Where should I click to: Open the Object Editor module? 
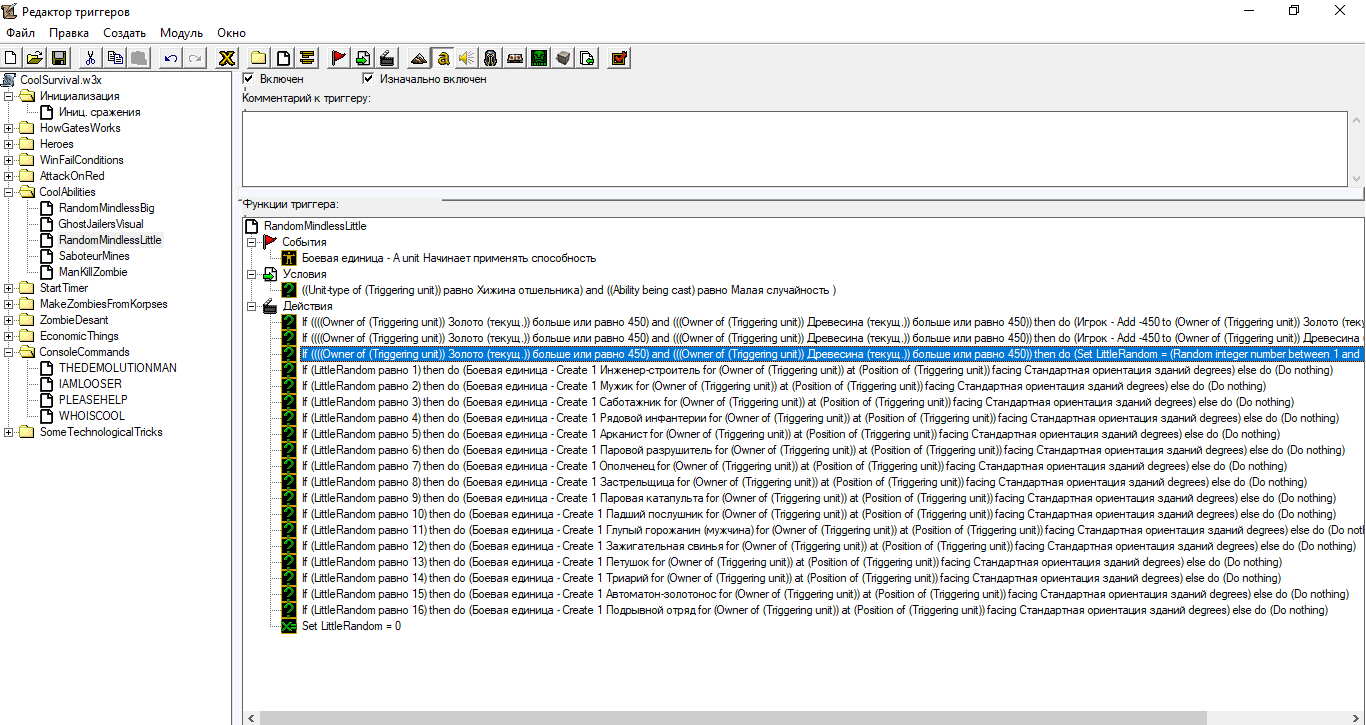click(491, 58)
